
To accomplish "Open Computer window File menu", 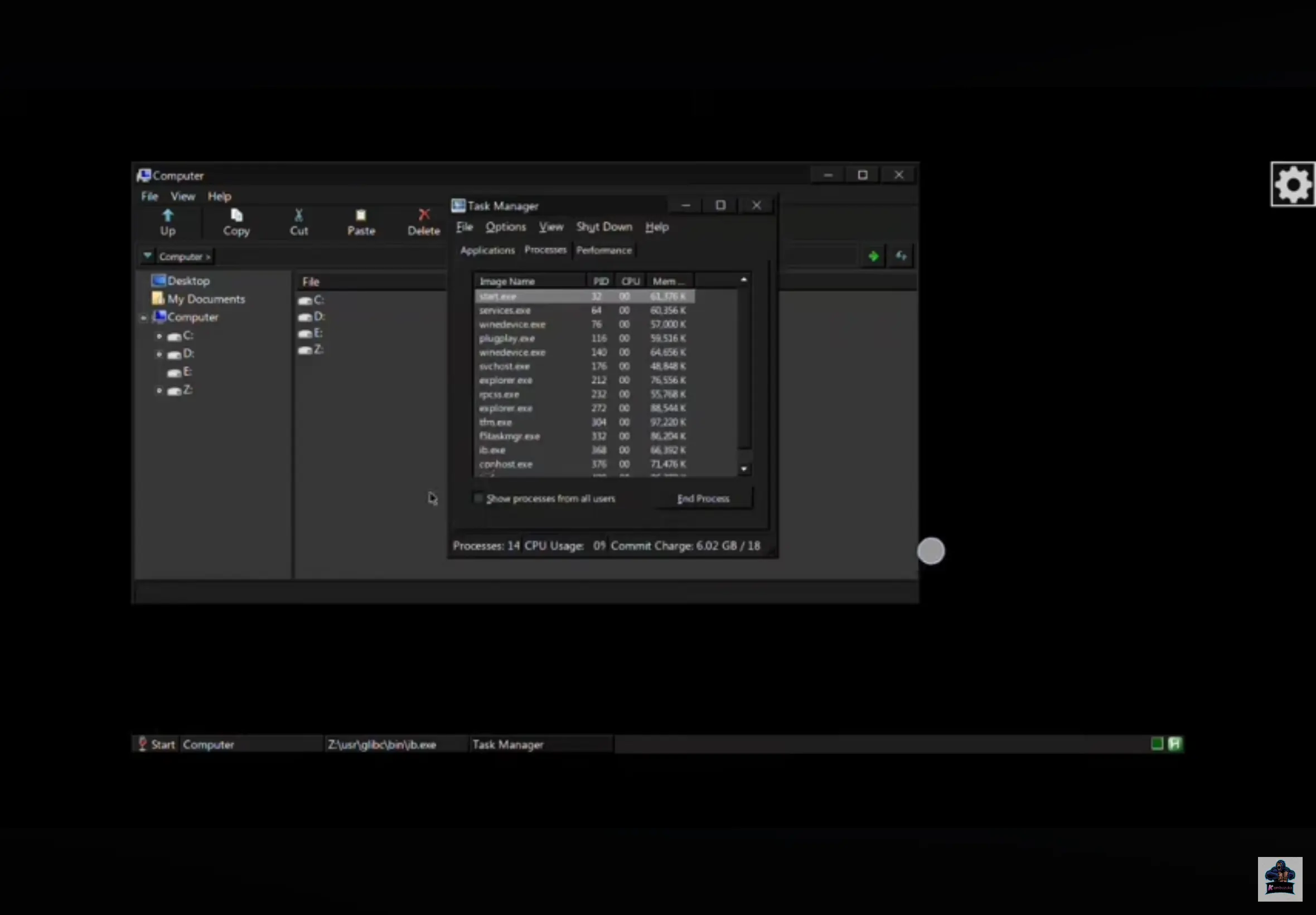I will tap(149, 196).
